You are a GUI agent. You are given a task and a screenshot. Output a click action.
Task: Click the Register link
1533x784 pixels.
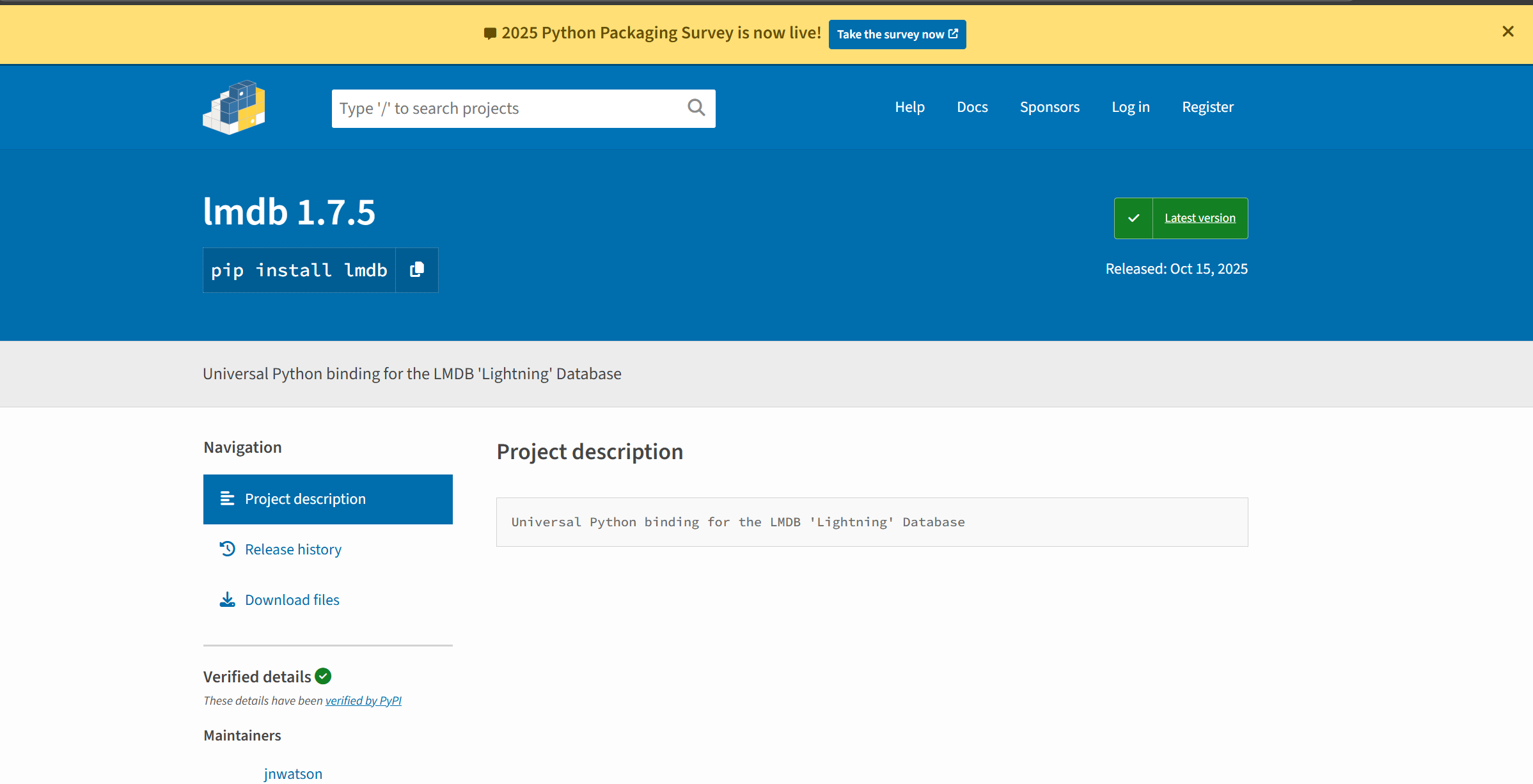tap(1207, 107)
